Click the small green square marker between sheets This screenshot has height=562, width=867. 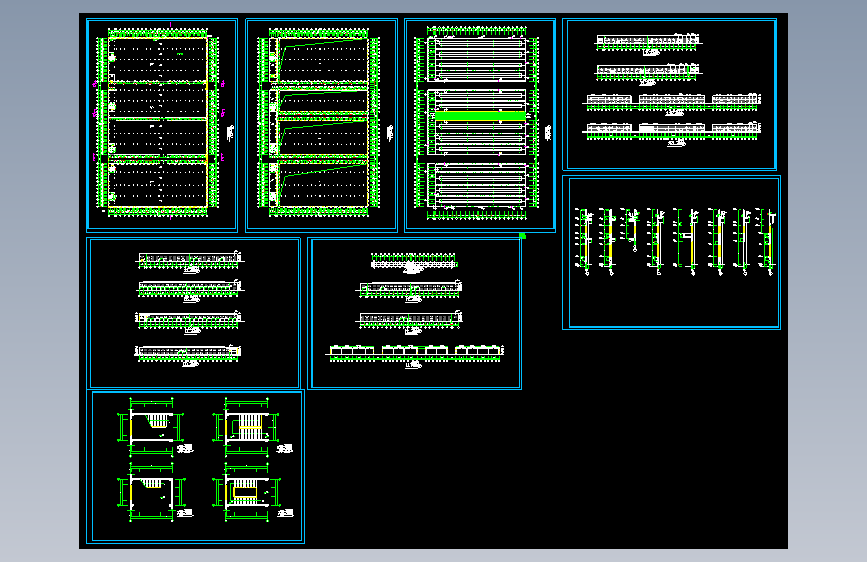pyautogui.click(x=523, y=236)
